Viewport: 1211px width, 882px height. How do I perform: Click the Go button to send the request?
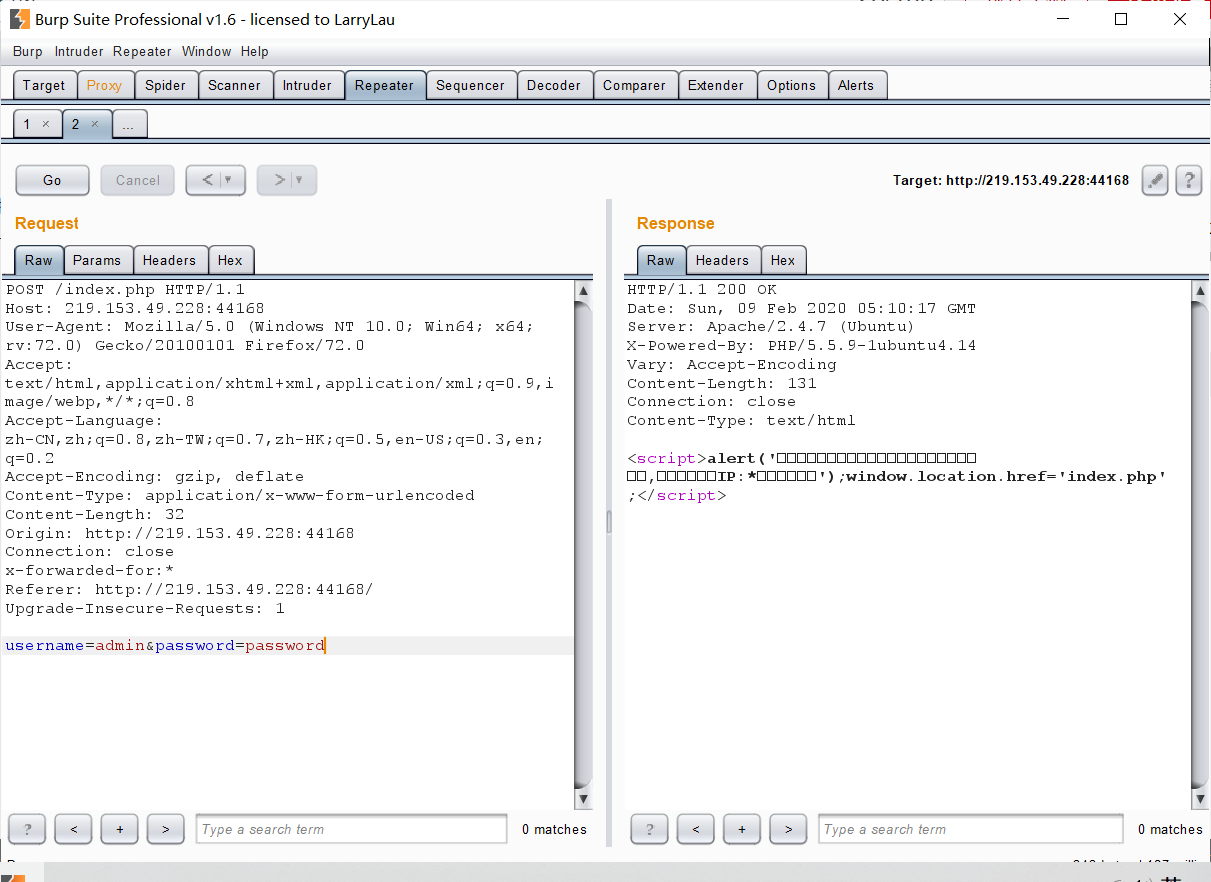pyautogui.click(x=52, y=180)
